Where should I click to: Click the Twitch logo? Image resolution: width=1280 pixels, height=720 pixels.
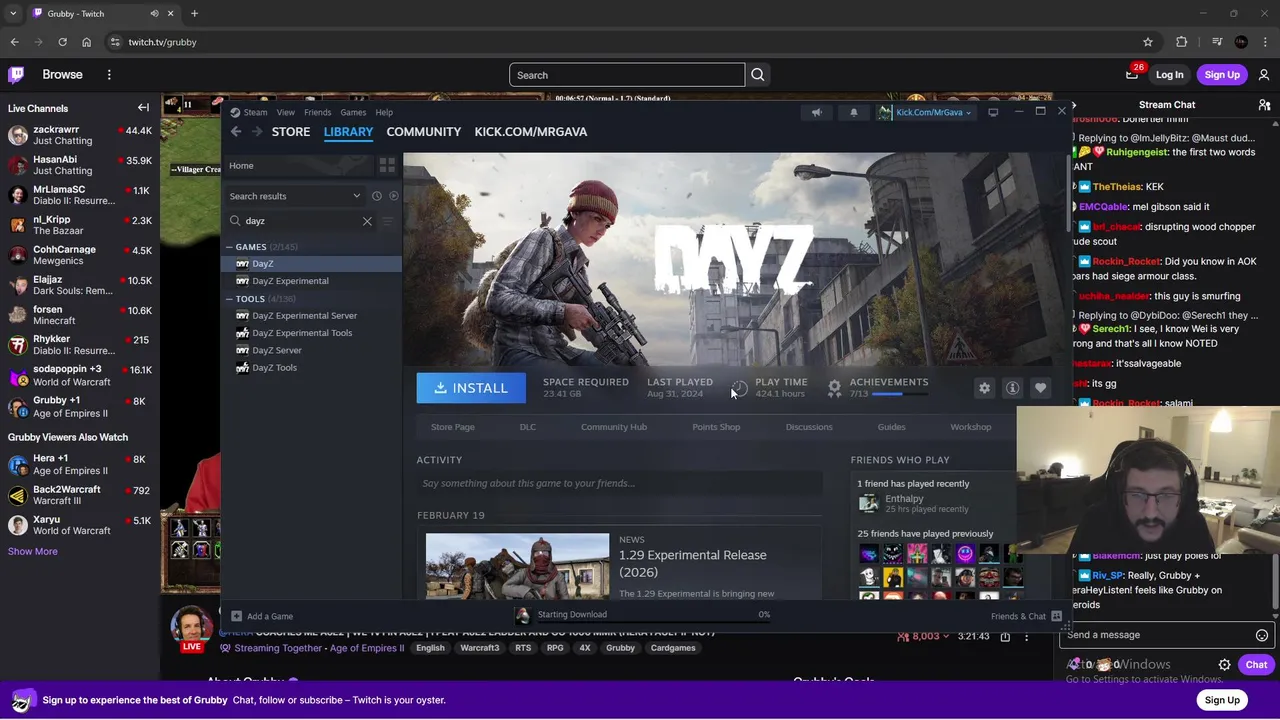tap(16, 74)
